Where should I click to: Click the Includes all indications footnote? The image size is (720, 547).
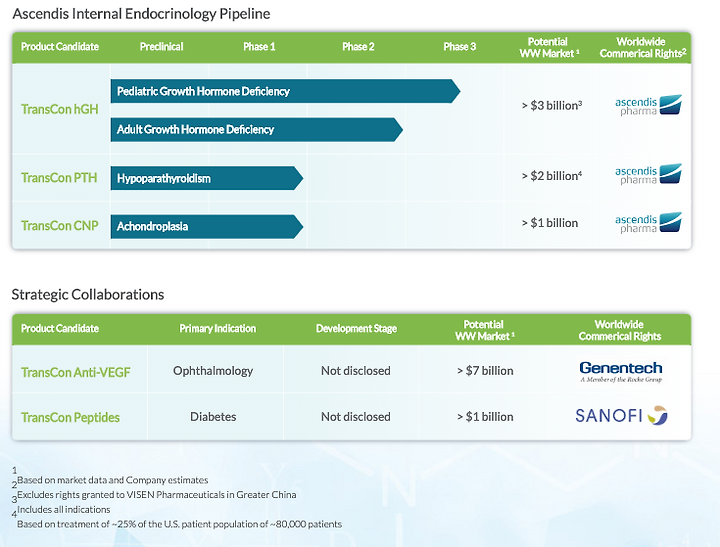click(64, 510)
